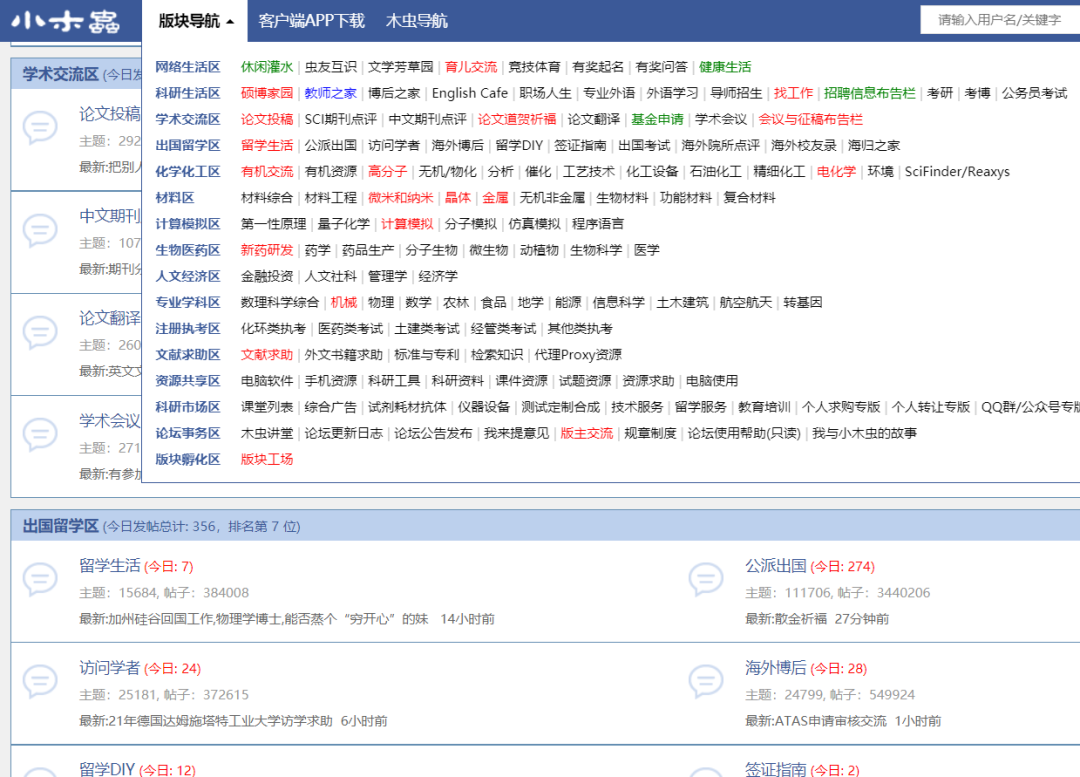Click the chat bubble icon beside 学术会议
The image size is (1080, 777).
point(40,434)
